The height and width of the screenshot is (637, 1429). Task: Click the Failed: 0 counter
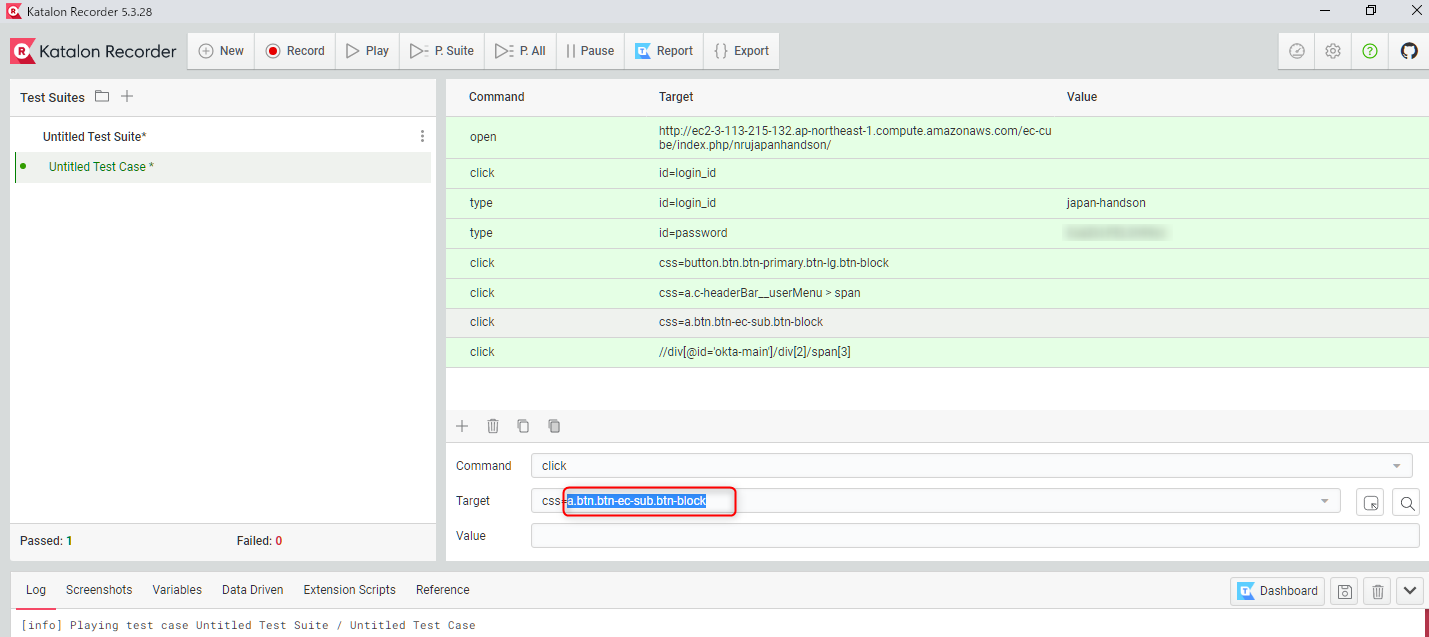tap(259, 541)
